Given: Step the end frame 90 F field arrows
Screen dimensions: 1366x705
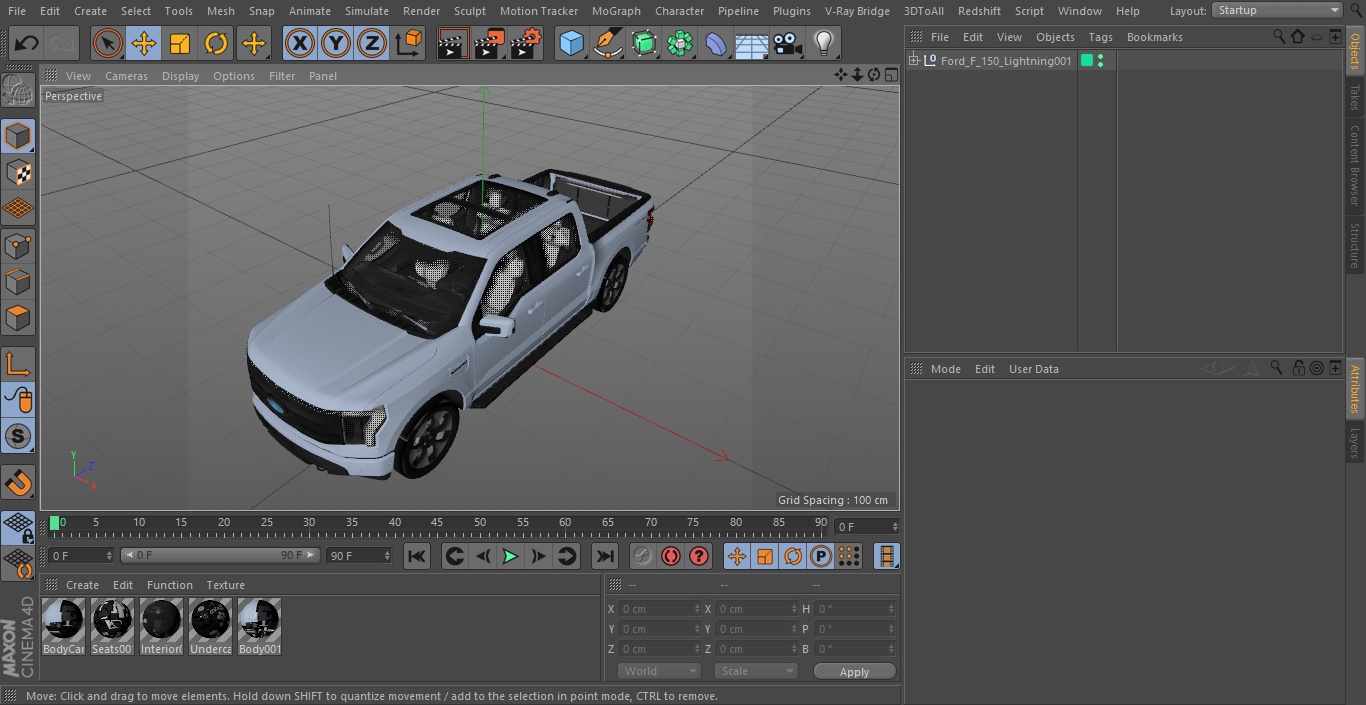Looking at the screenshot, I should click(x=386, y=555).
